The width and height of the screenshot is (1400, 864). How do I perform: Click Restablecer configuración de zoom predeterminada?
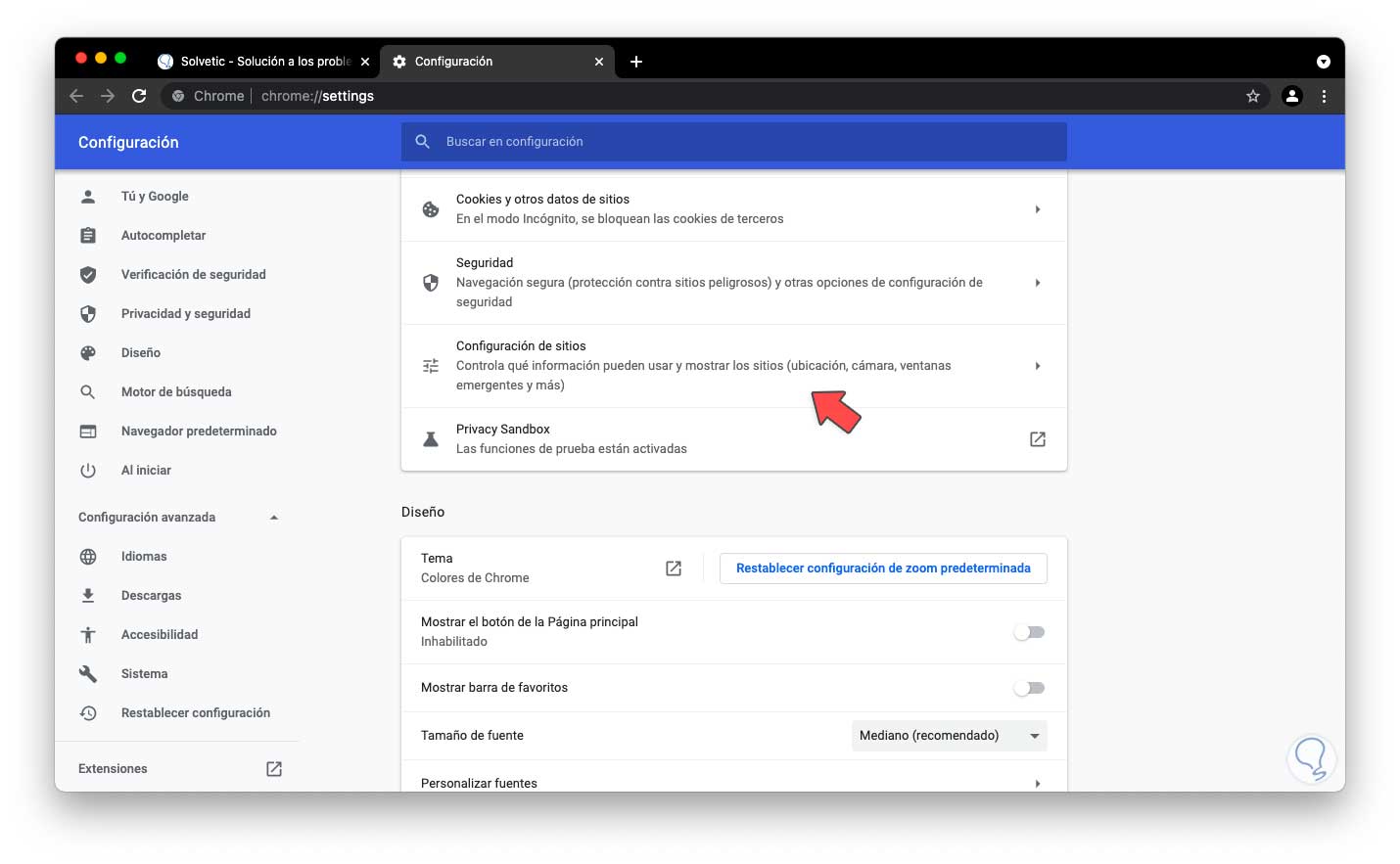[x=883, y=568]
